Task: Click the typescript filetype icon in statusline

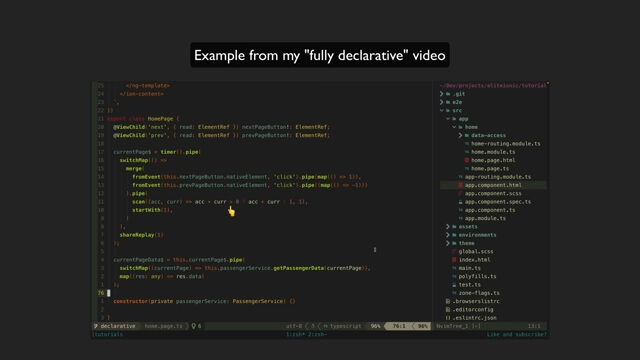Action: [x=326, y=326]
